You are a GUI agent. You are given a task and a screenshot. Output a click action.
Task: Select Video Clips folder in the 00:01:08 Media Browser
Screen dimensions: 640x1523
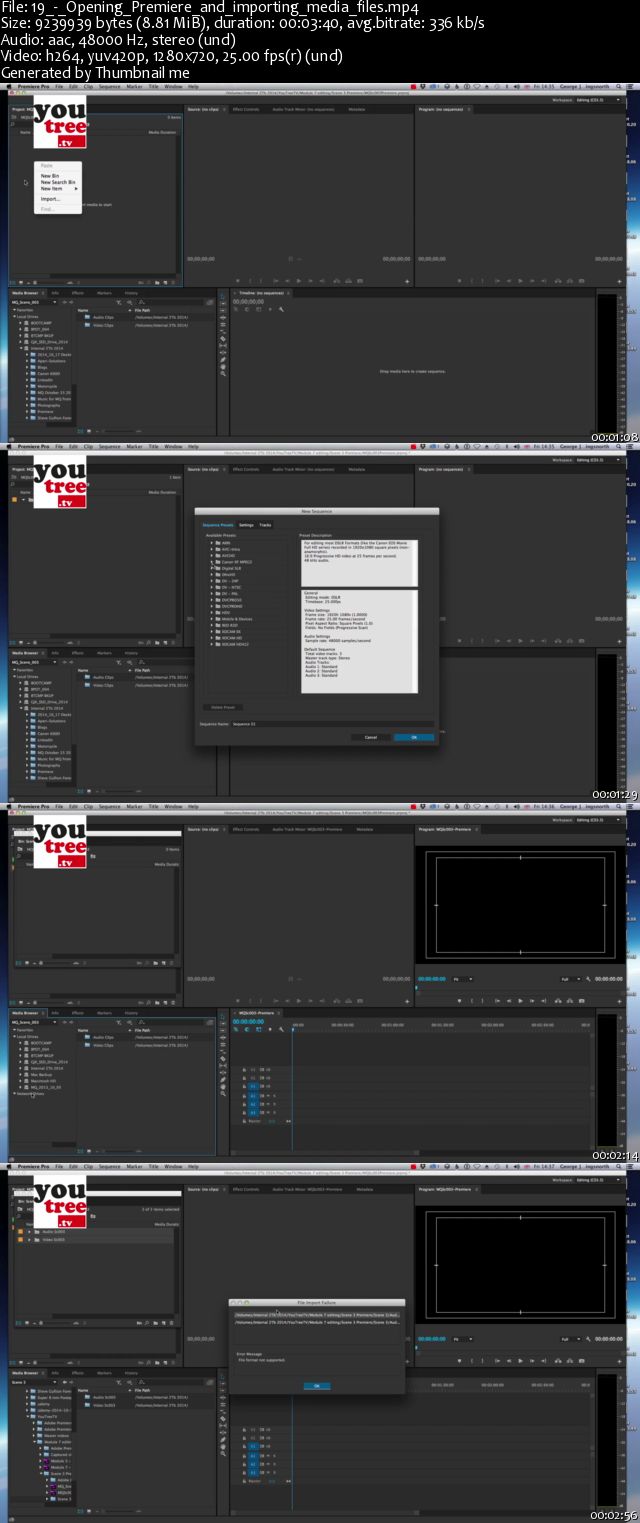(103, 325)
